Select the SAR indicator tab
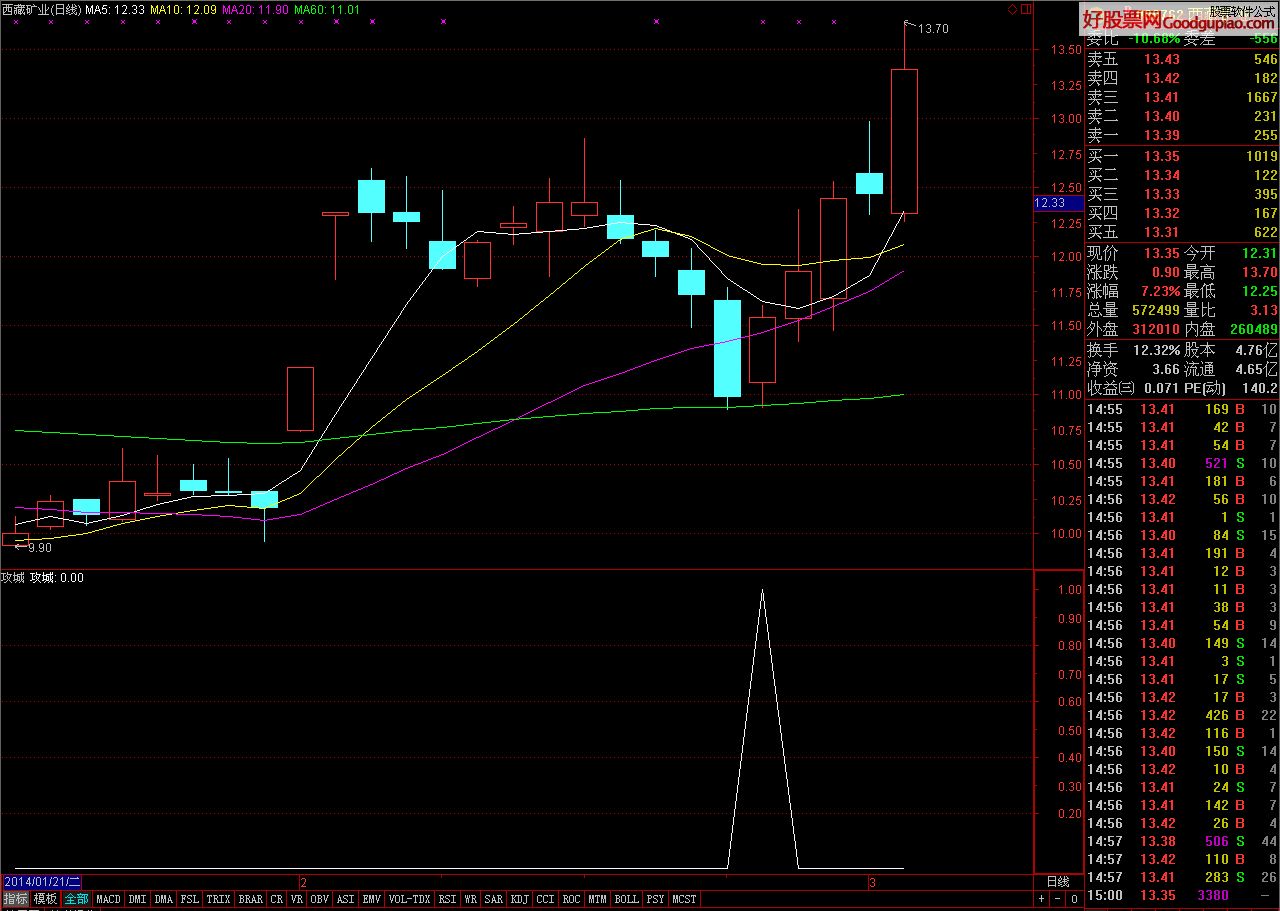 (x=494, y=899)
